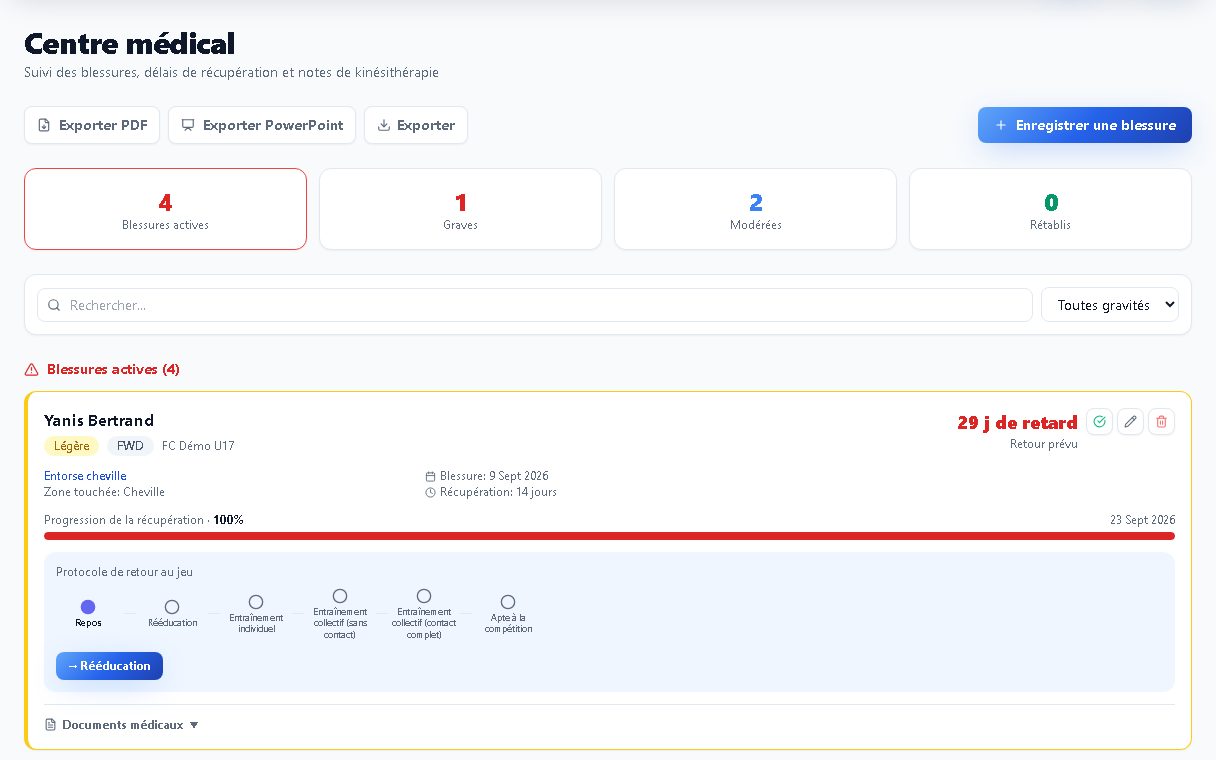Click the Rechercher search field
This screenshot has width=1216, height=760.
[535, 305]
